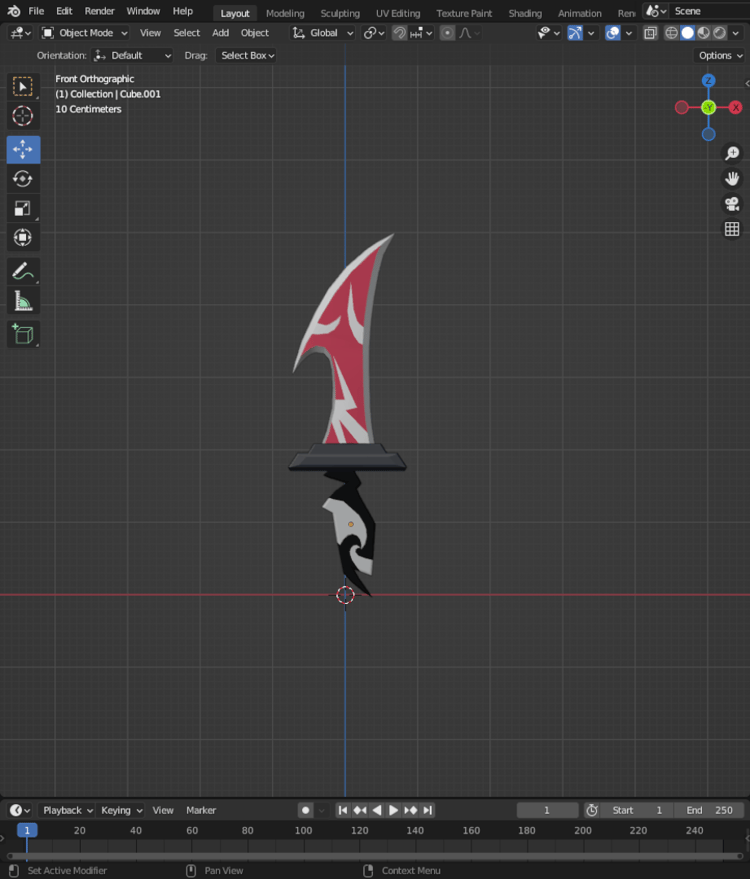This screenshot has width=750, height=879.
Task: Click the Start frame field
Action: 638,810
